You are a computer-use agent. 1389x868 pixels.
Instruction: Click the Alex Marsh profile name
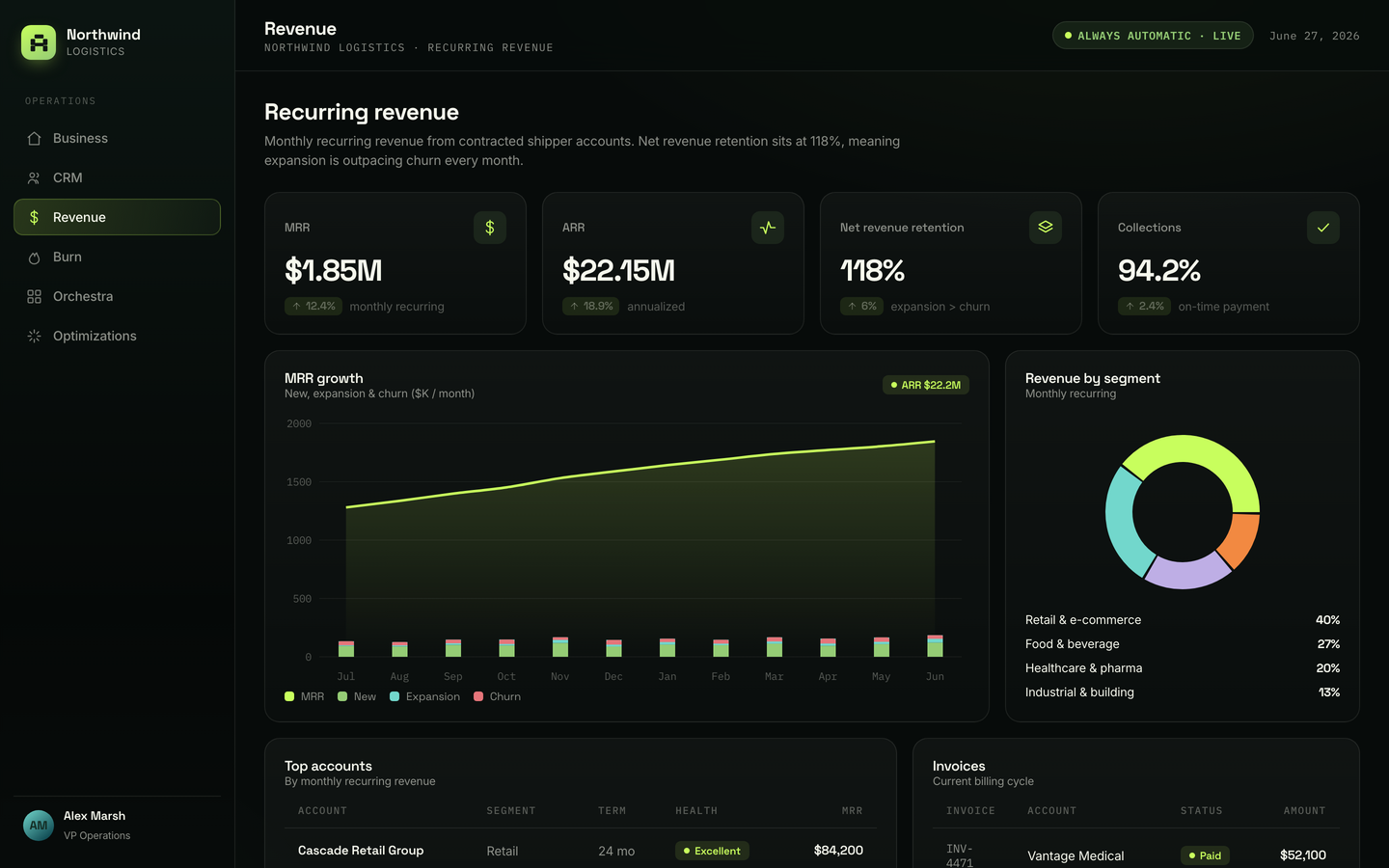coord(95,816)
